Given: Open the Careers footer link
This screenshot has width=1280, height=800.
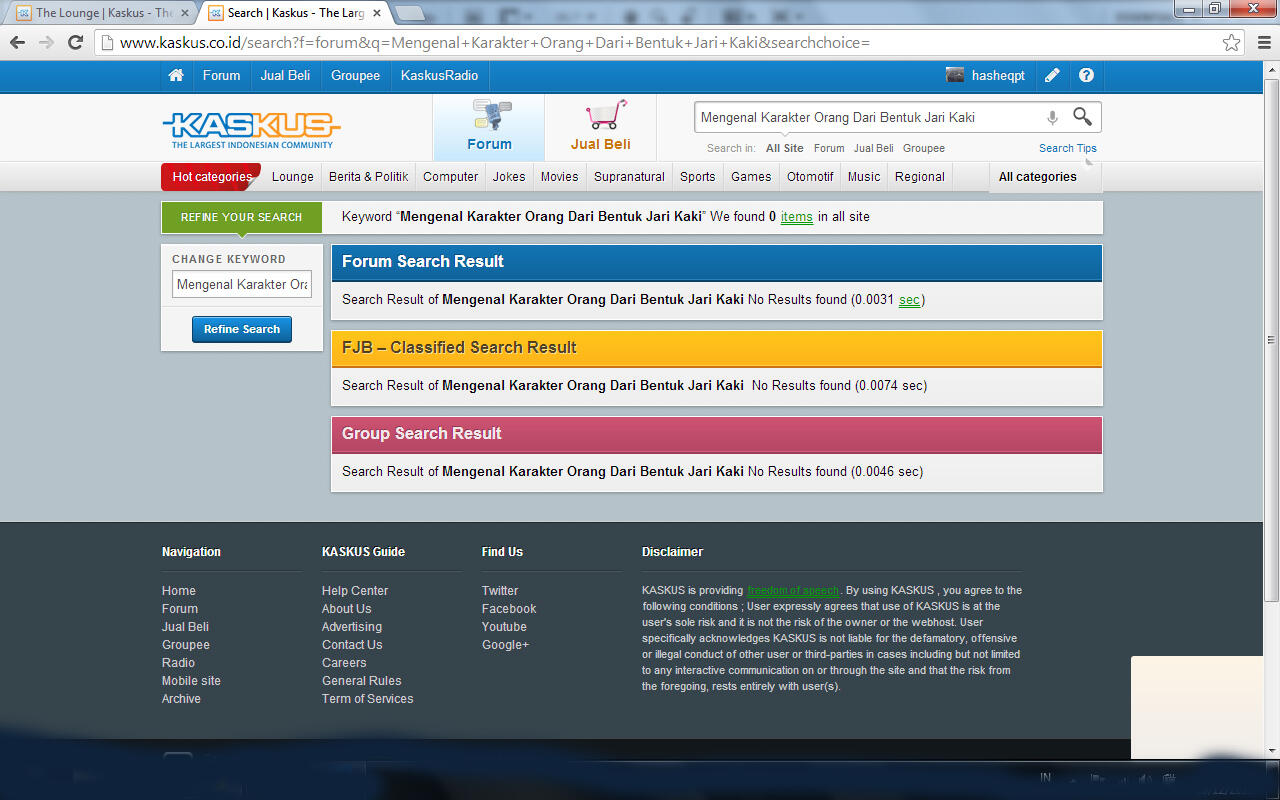Looking at the screenshot, I should click(x=344, y=663).
